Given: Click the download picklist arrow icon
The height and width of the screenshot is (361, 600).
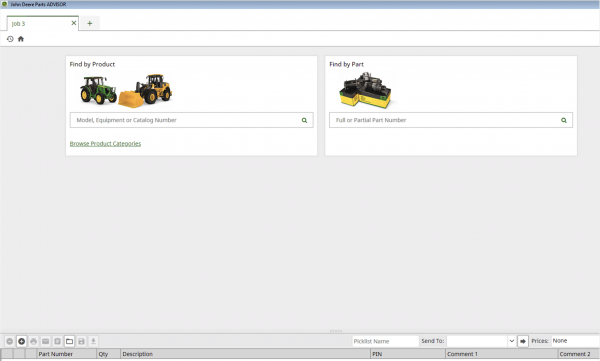Looking at the screenshot, I should point(93,341).
